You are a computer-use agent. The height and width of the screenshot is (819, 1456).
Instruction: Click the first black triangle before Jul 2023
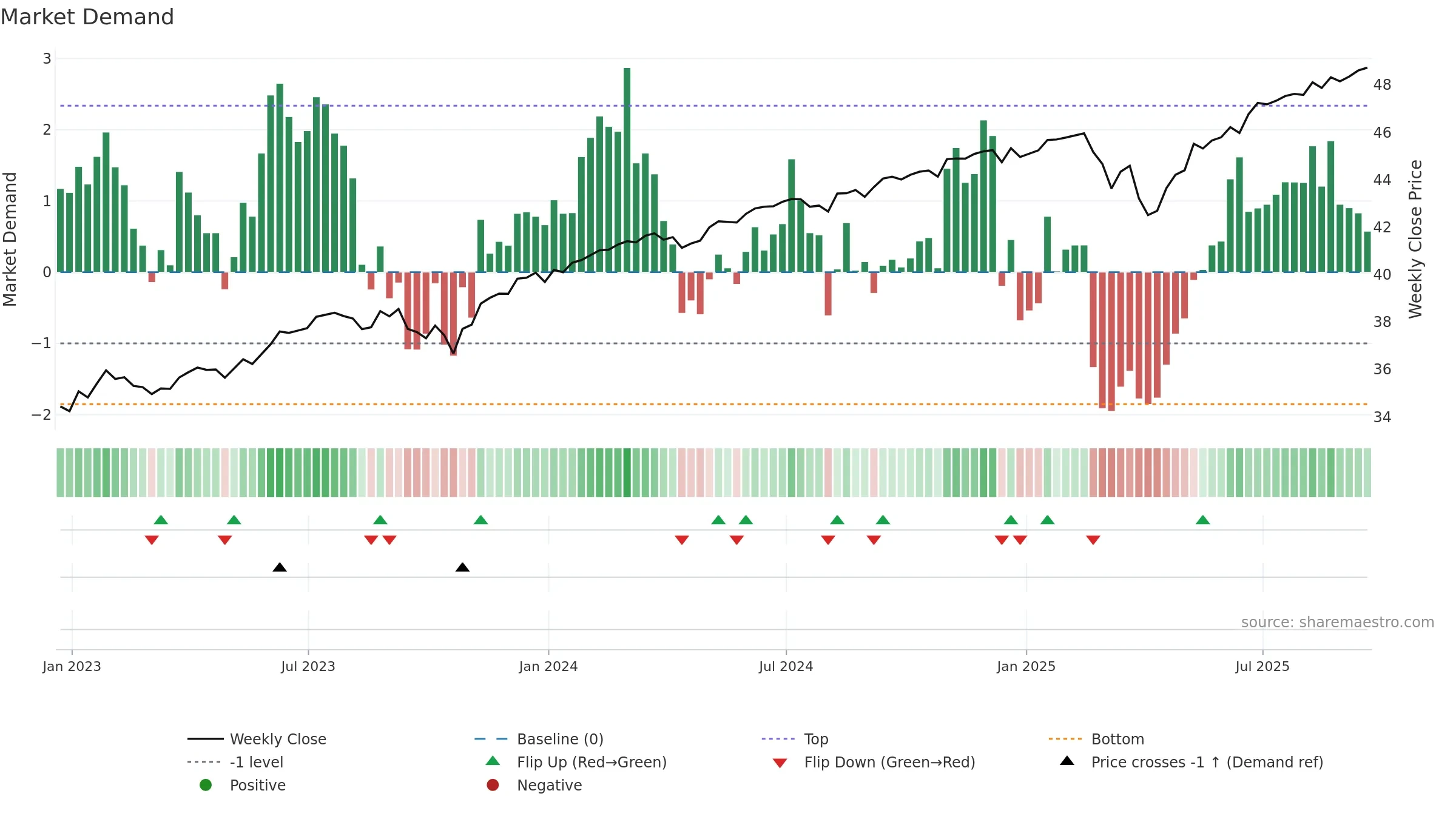click(280, 567)
